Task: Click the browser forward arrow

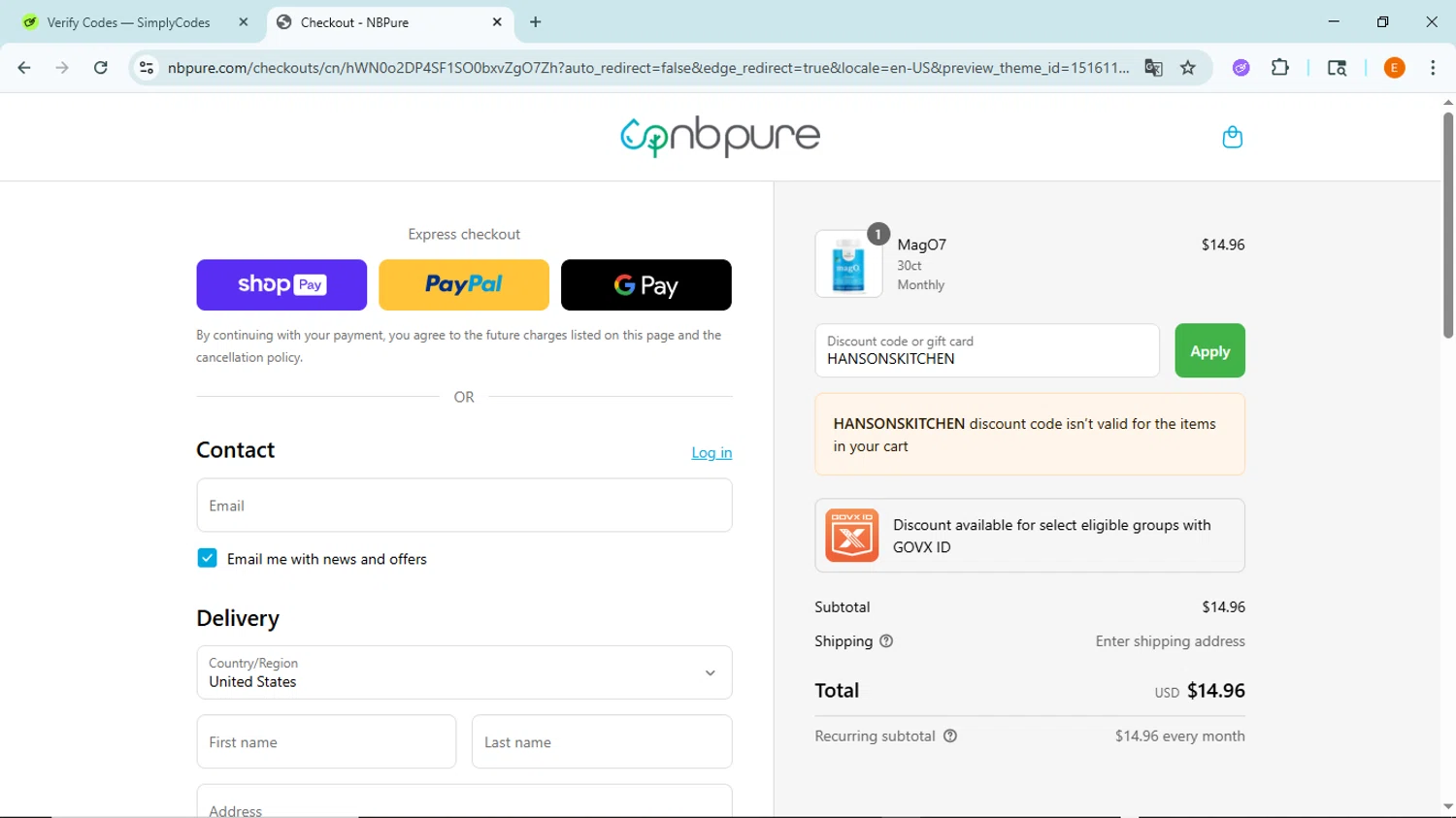Action: tap(62, 68)
